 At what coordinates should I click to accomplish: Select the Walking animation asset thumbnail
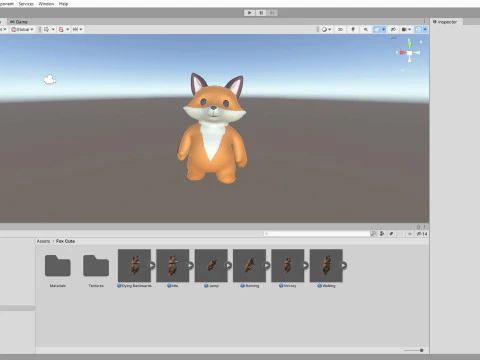pyautogui.click(x=326, y=266)
